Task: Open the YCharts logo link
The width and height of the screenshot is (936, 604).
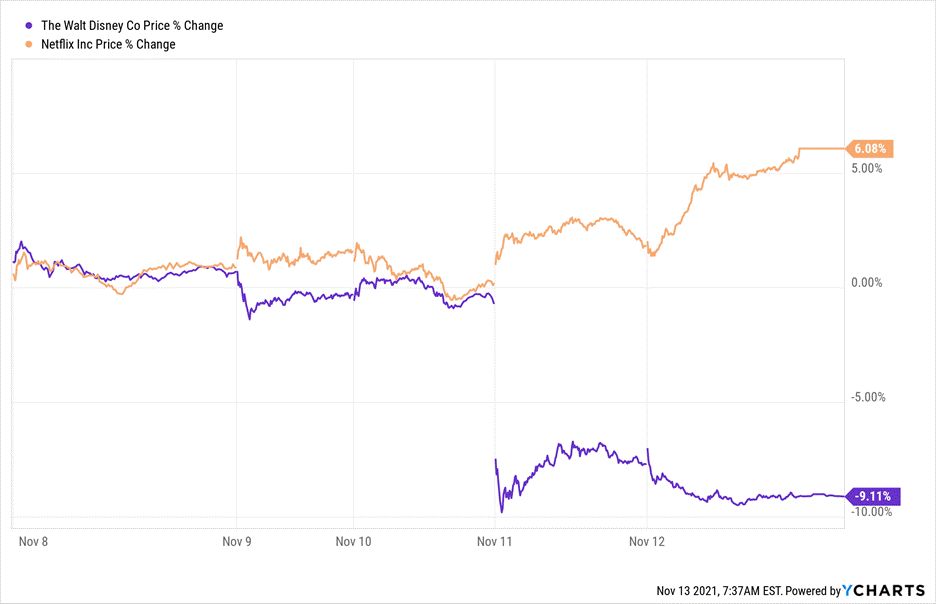Action: pos(883,591)
